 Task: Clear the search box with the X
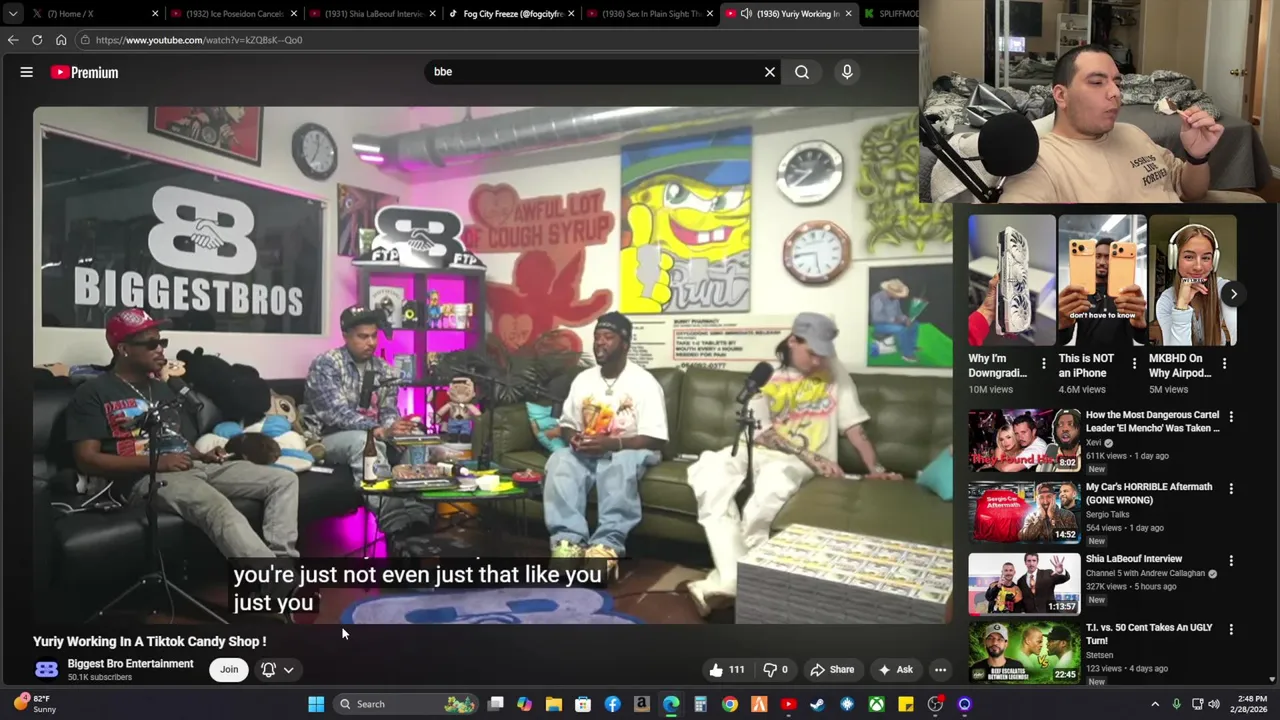(x=770, y=72)
